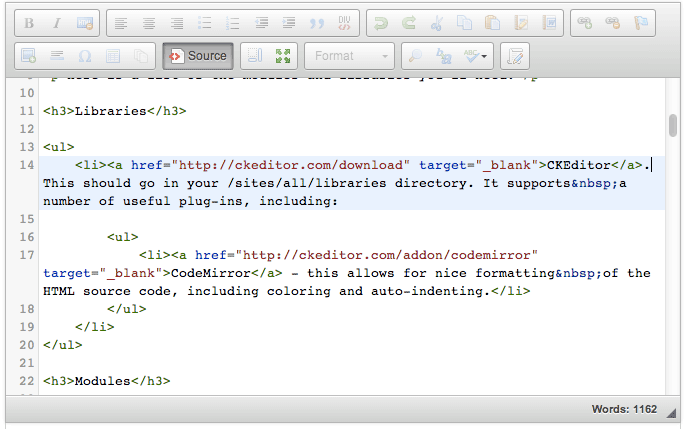Viewport: 688px width, 429px height.
Task: Remove link with unlink icon
Action: click(x=613, y=23)
